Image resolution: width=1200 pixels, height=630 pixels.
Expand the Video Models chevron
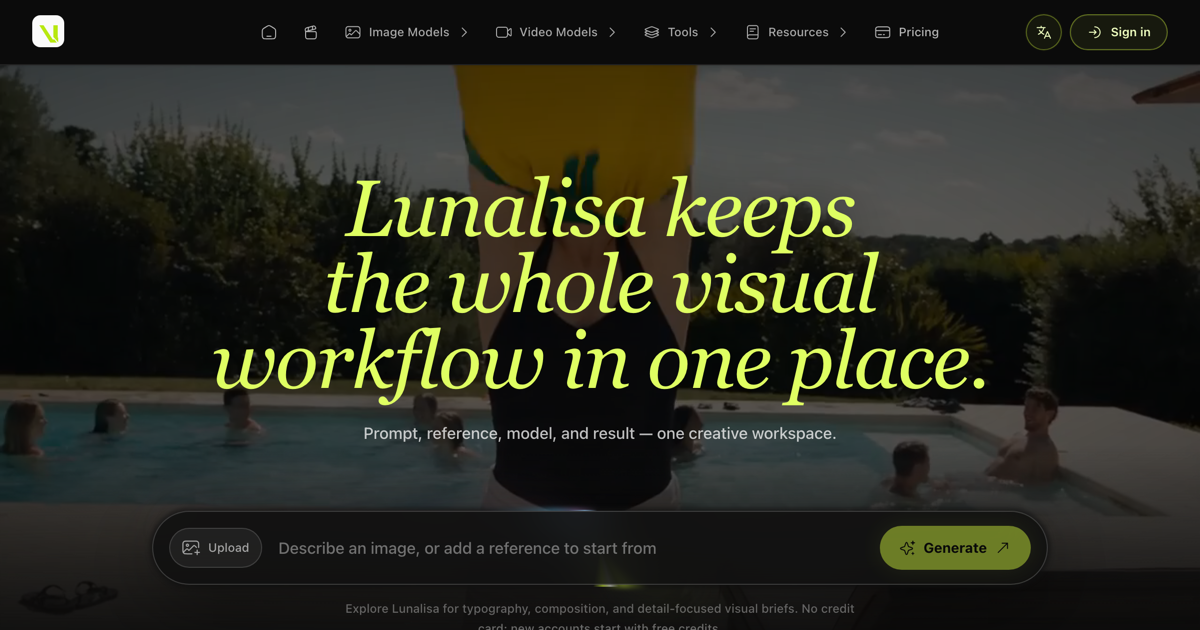[612, 32]
